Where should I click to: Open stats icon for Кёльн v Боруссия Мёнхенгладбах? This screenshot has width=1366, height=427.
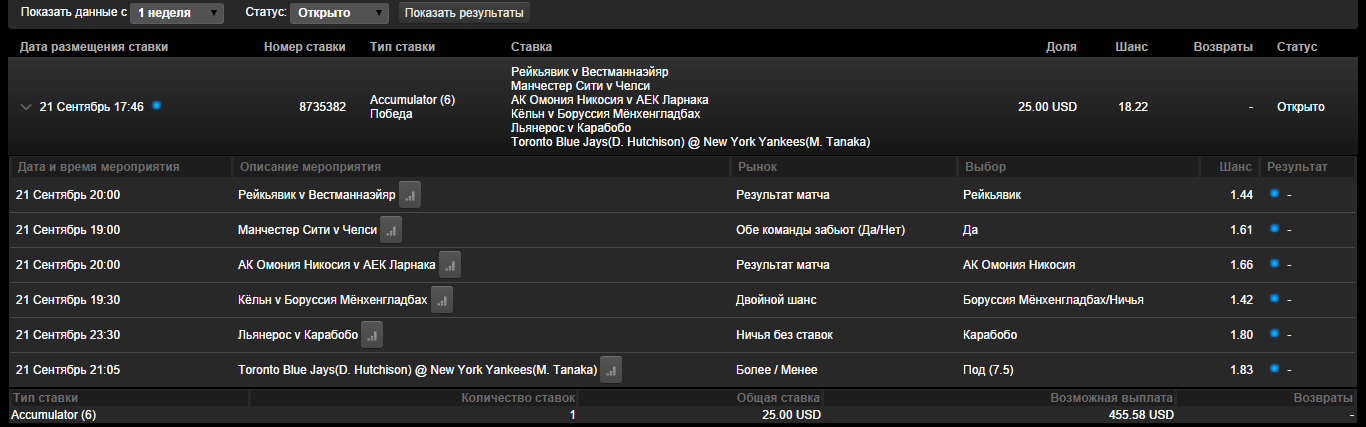point(442,300)
